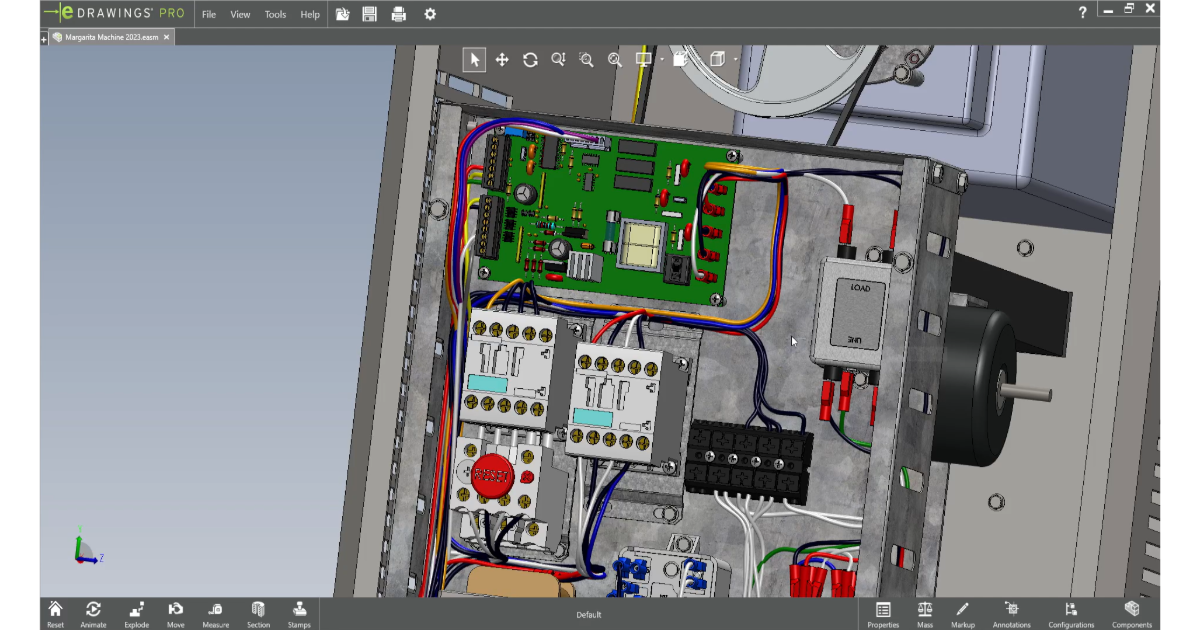The width and height of the screenshot is (1200, 630).
Task: Open the Tools menu
Action: click(x=274, y=14)
